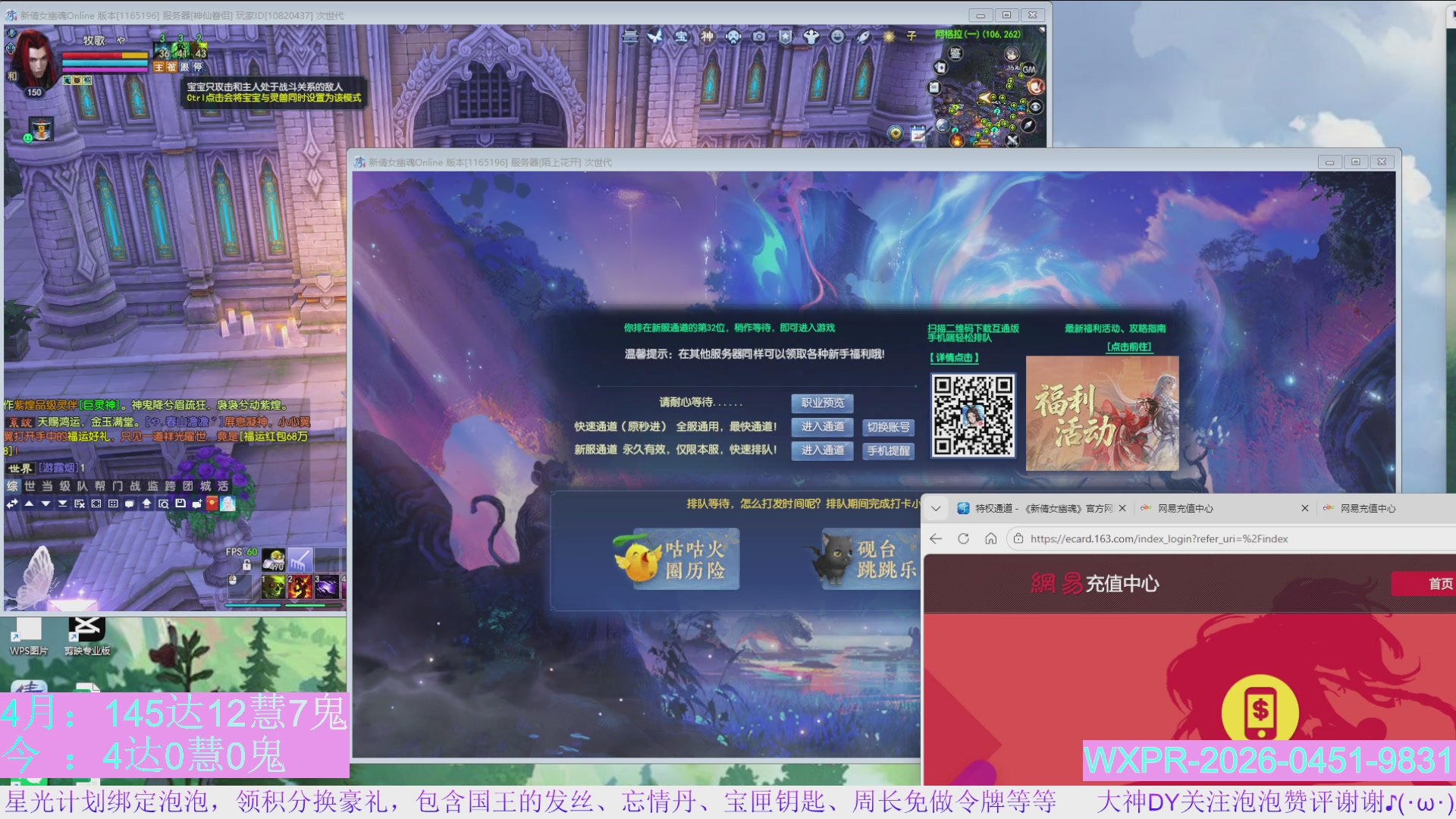The width and height of the screenshot is (1456, 819).
Task: Toggle the eye visibility button on the minimap
Action: (1035, 107)
